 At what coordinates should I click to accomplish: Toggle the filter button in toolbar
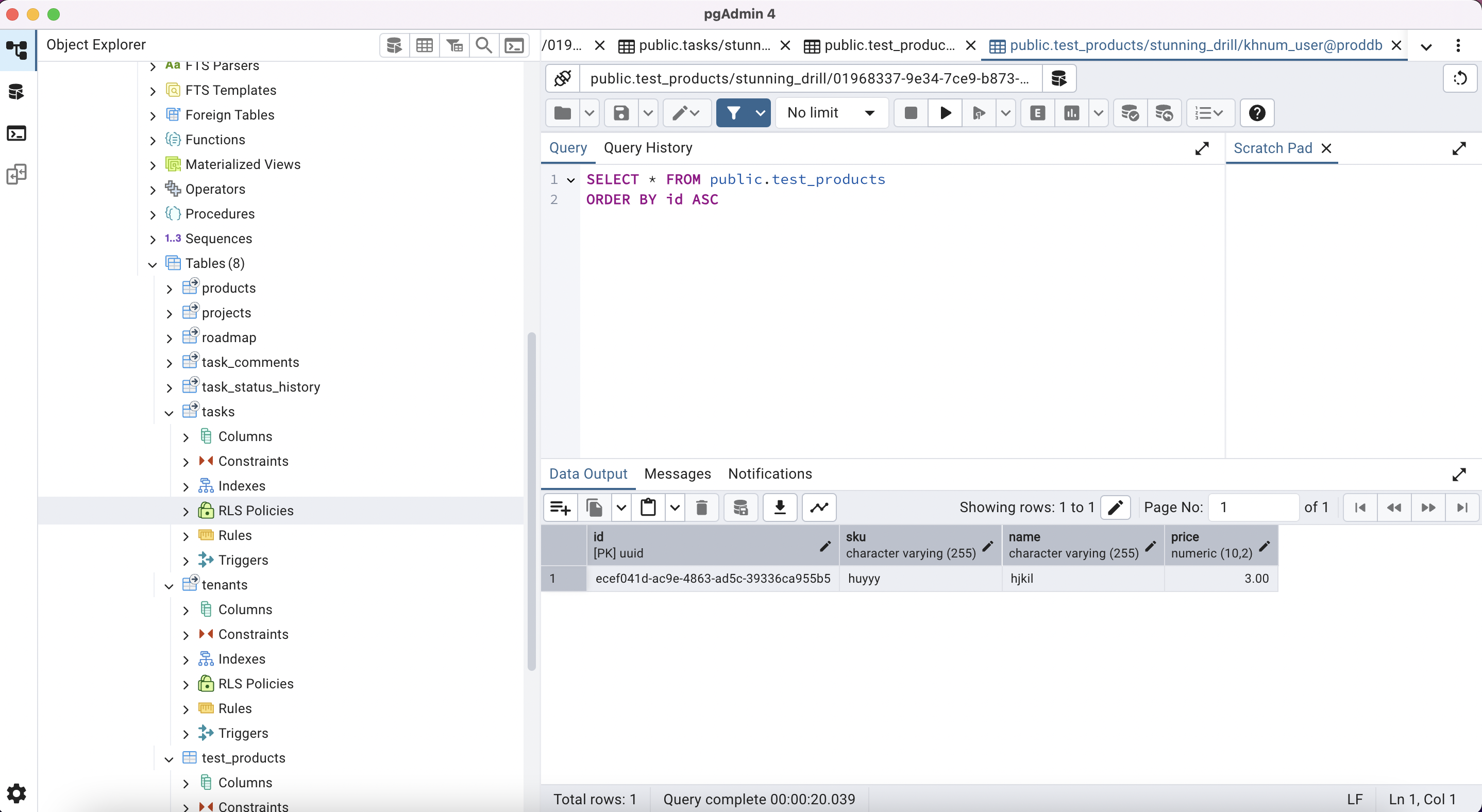click(733, 113)
